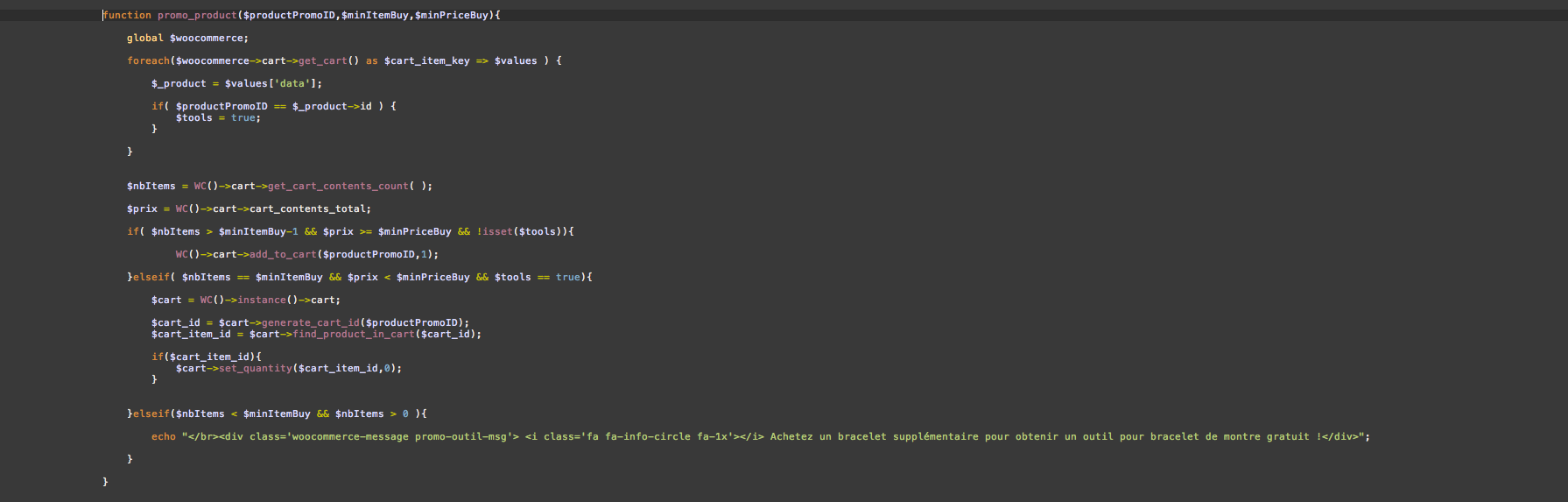Click the echo keyword
This screenshot has width=1568, height=502.
(164, 436)
